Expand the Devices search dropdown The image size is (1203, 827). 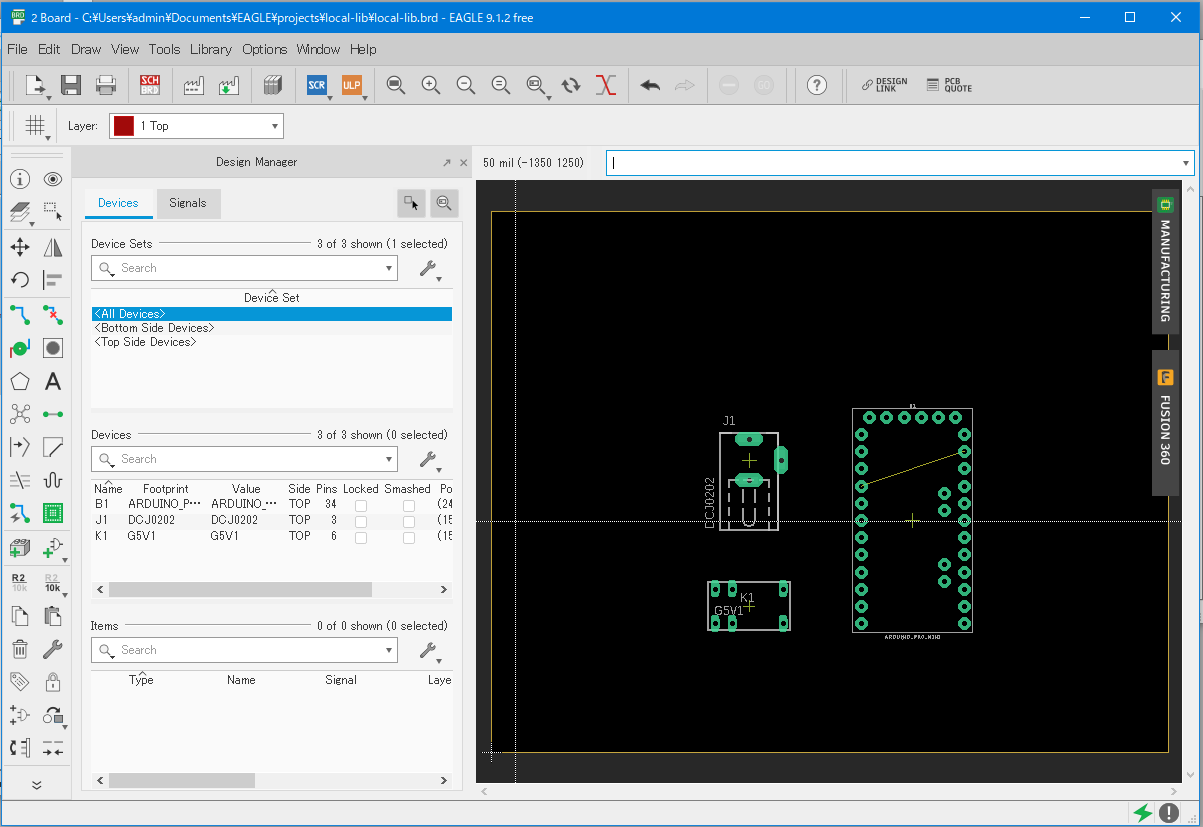point(389,459)
